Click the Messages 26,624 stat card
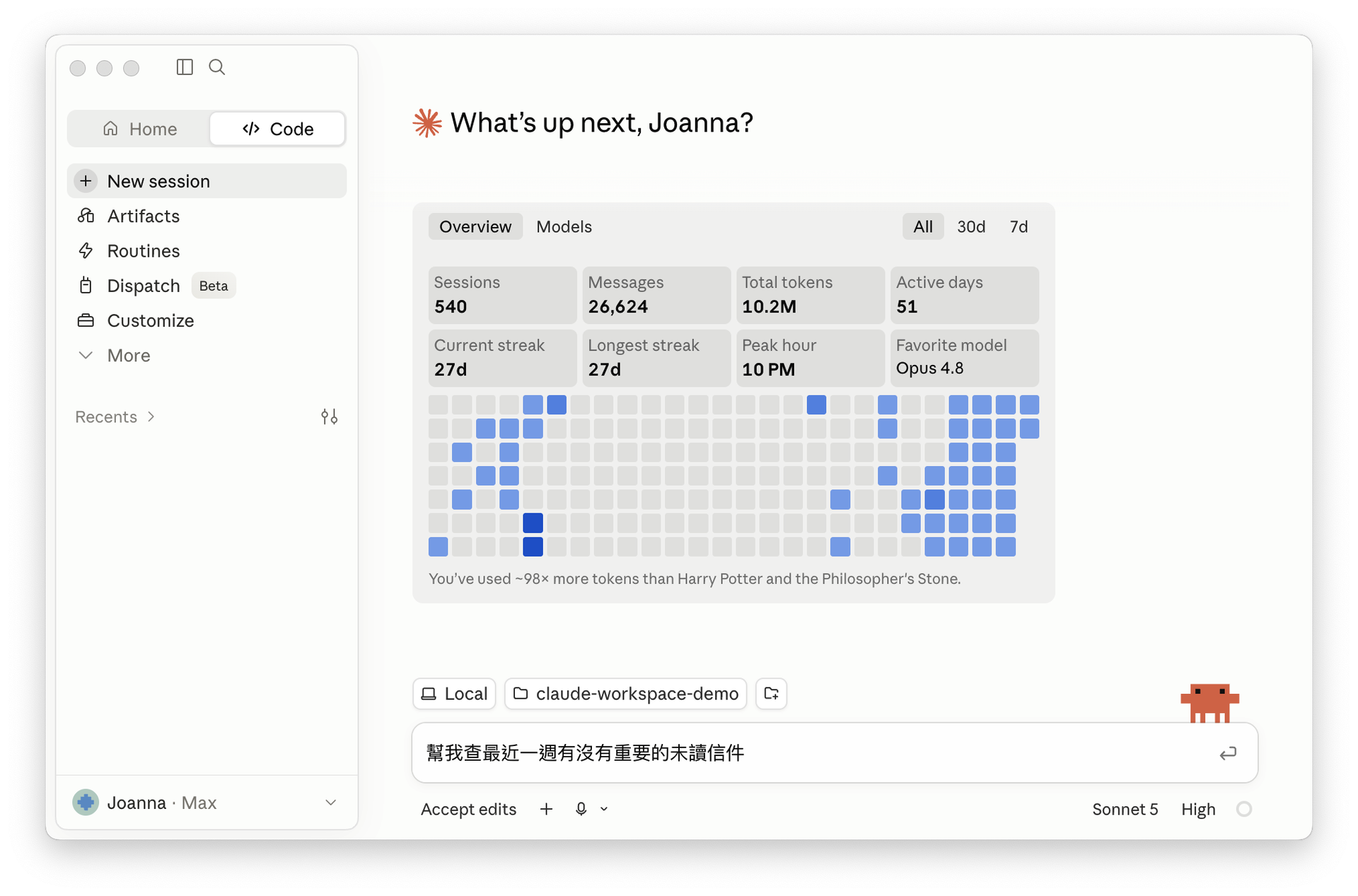Screen dimensions: 1358x896 pos(656,295)
